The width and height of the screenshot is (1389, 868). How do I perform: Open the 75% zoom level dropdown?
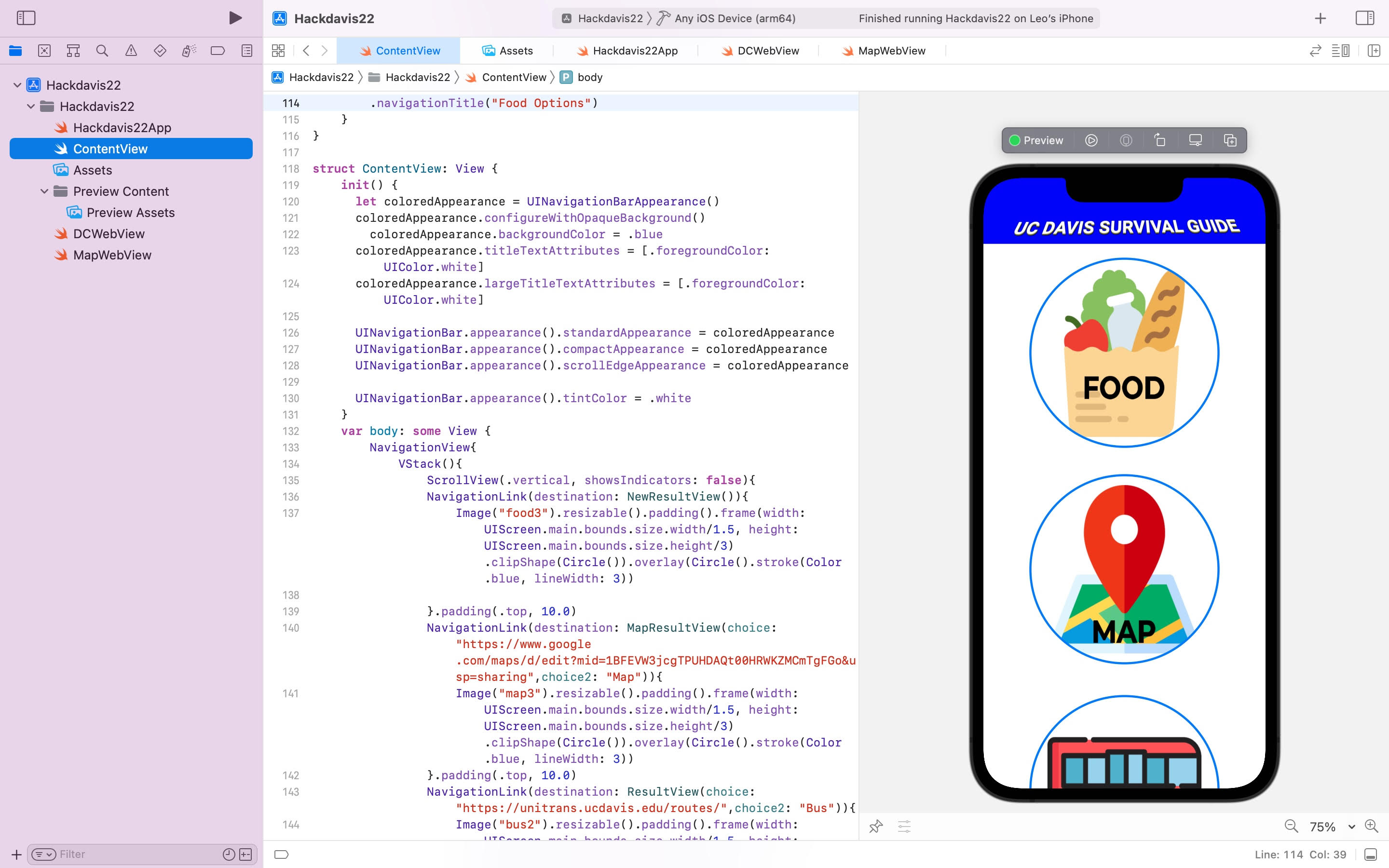click(1332, 827)
